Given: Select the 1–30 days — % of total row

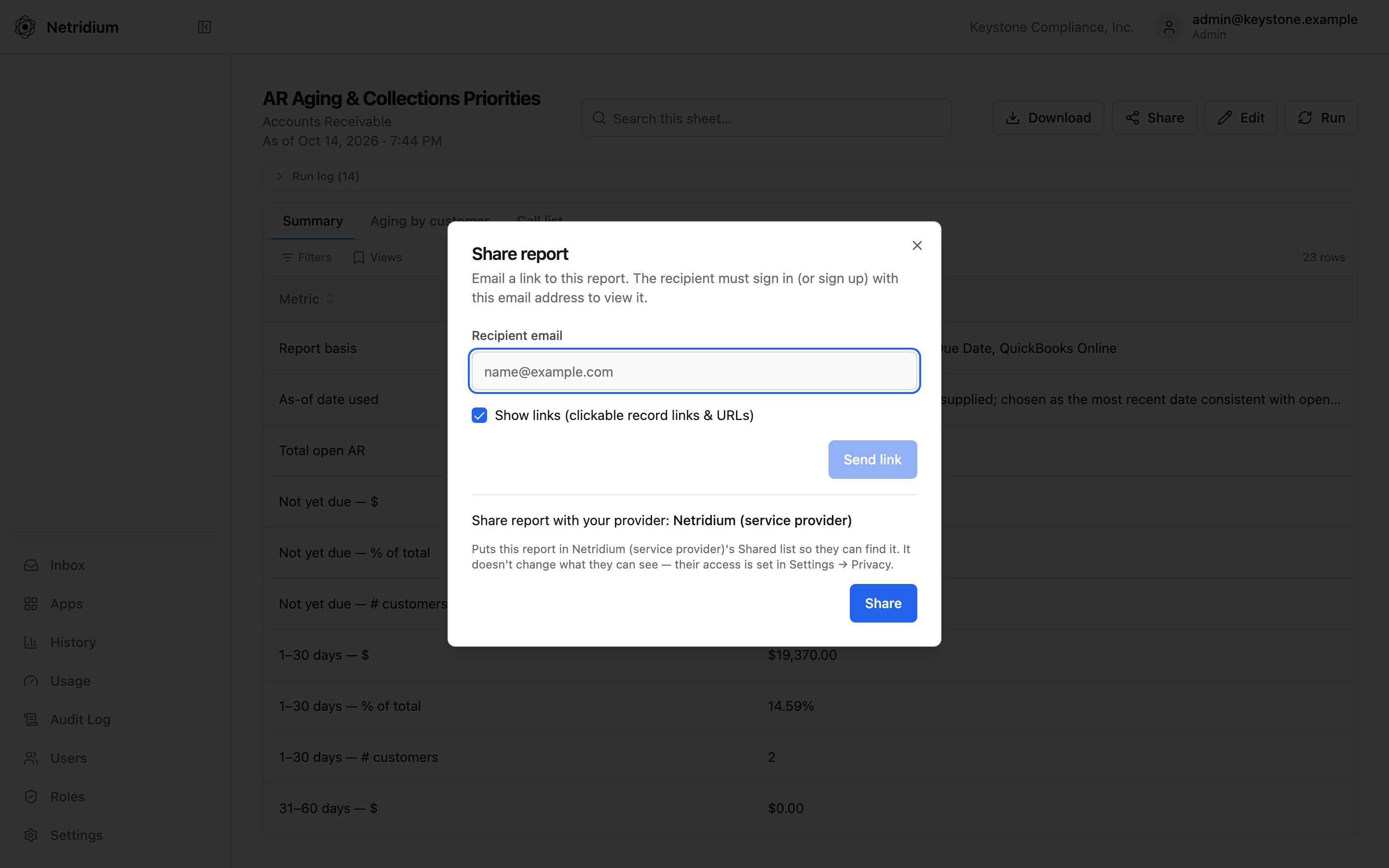Looking at the screenshot, I should click(810, 706).
